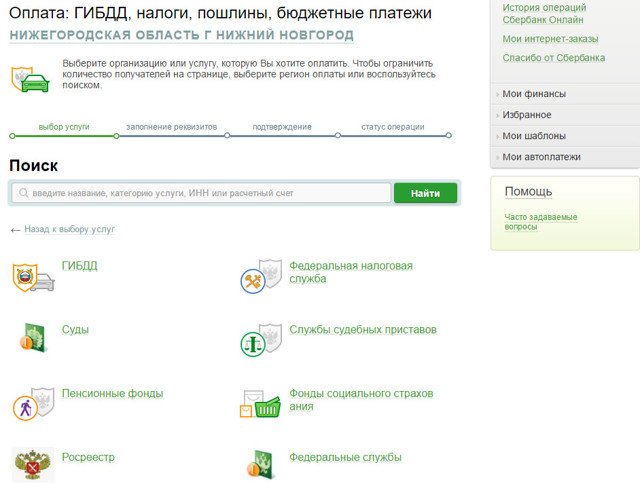Screen dimensions: 640x484
Task: Open the Фонды социального страхования basket icon
Action: pyautogui.click(x=260, y=404)
